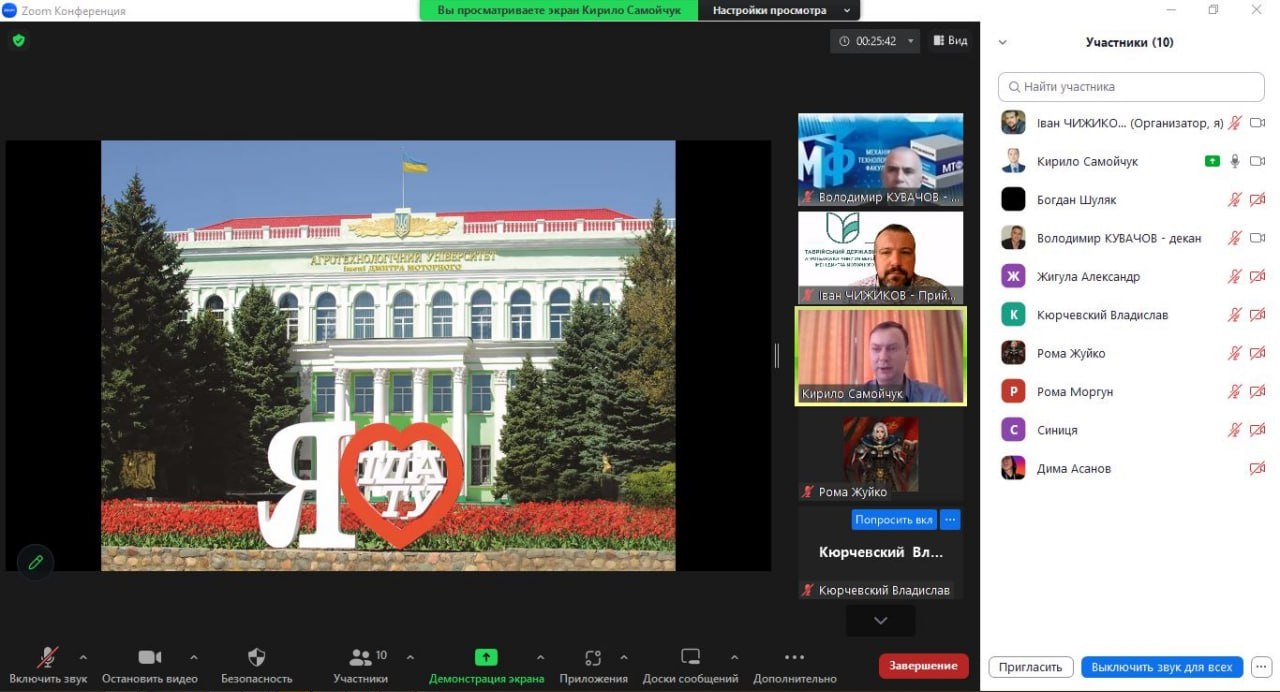Click disabled camera icon for Кюрчевский Владислав row
The image size is (1280, 692).
click(1258, 315)
